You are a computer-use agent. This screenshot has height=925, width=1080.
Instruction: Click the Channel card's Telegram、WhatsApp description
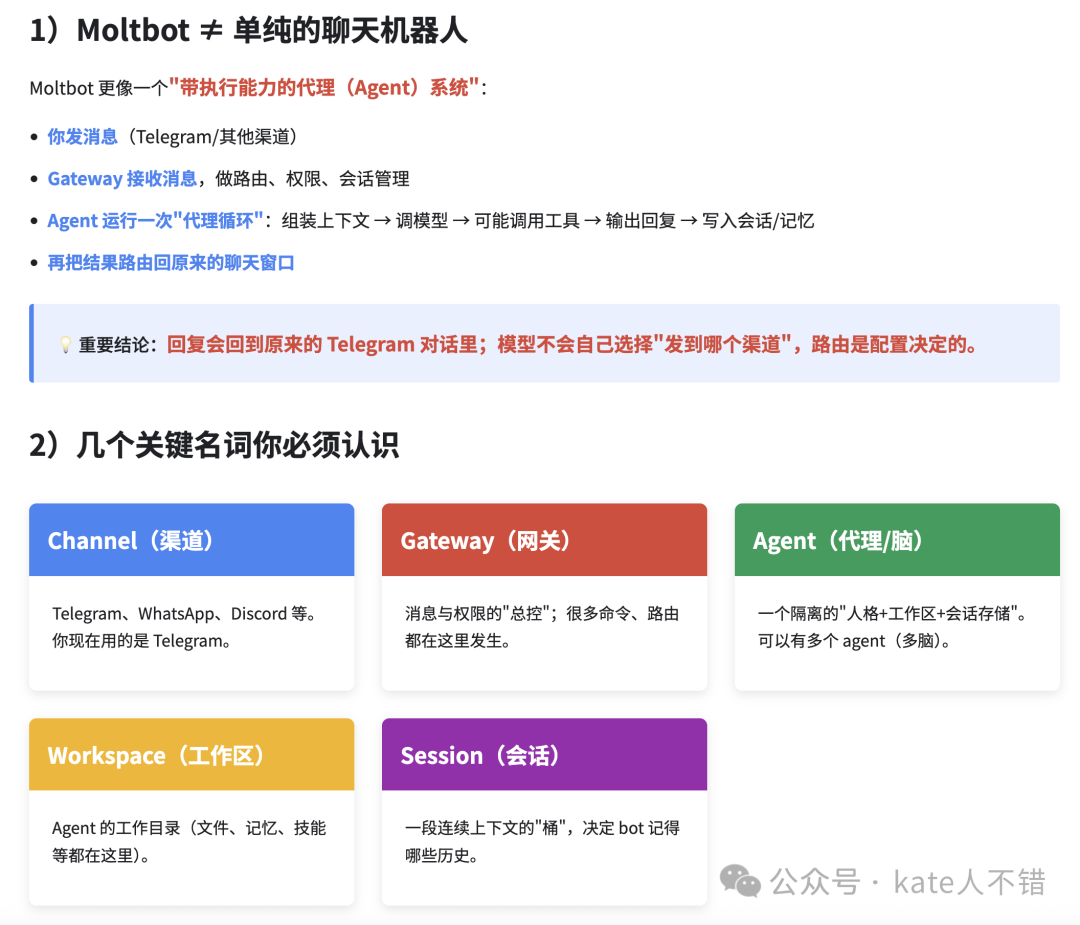tap(185, 627)
